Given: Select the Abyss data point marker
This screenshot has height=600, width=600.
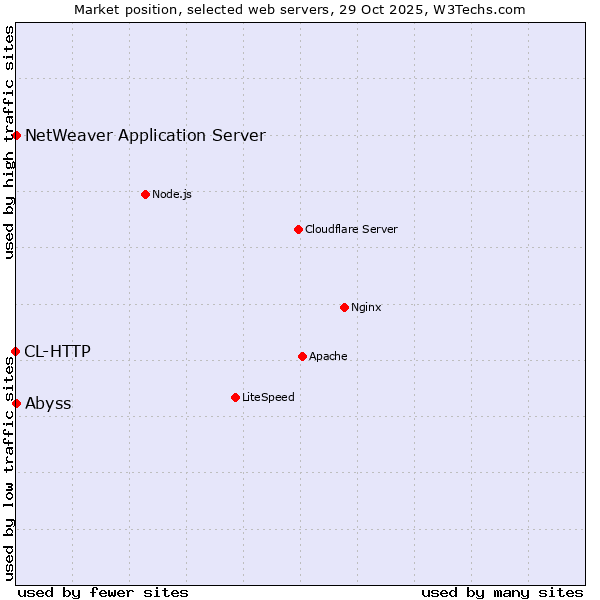Looking at the screenshot, I should point(16,403).
